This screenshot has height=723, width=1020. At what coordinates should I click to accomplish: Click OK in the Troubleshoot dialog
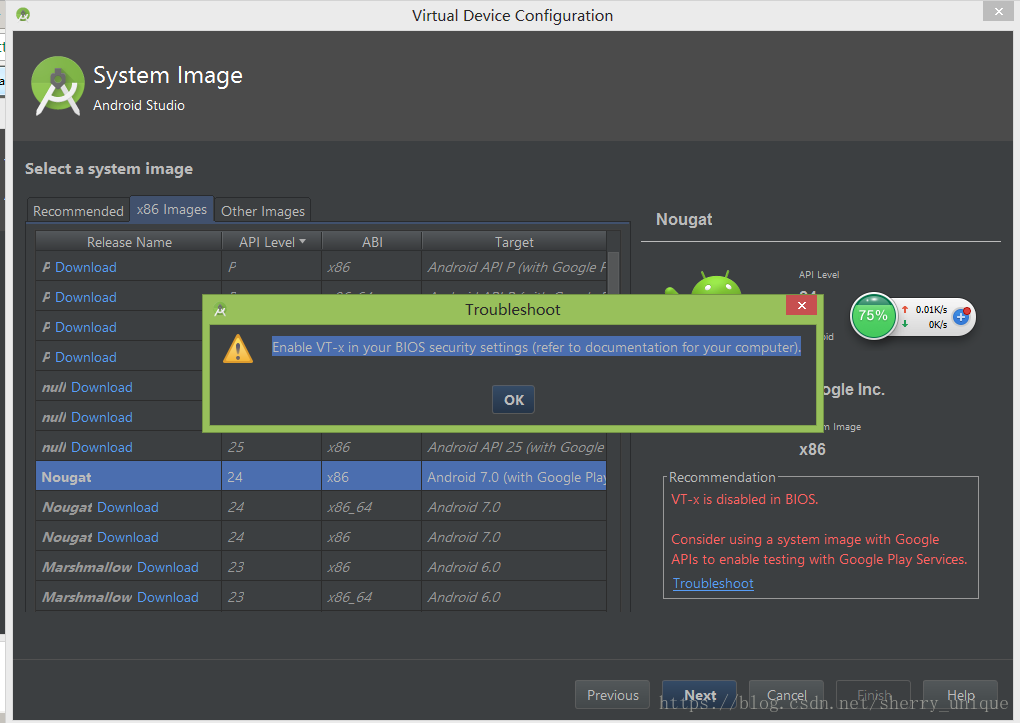tap(513, 400)
